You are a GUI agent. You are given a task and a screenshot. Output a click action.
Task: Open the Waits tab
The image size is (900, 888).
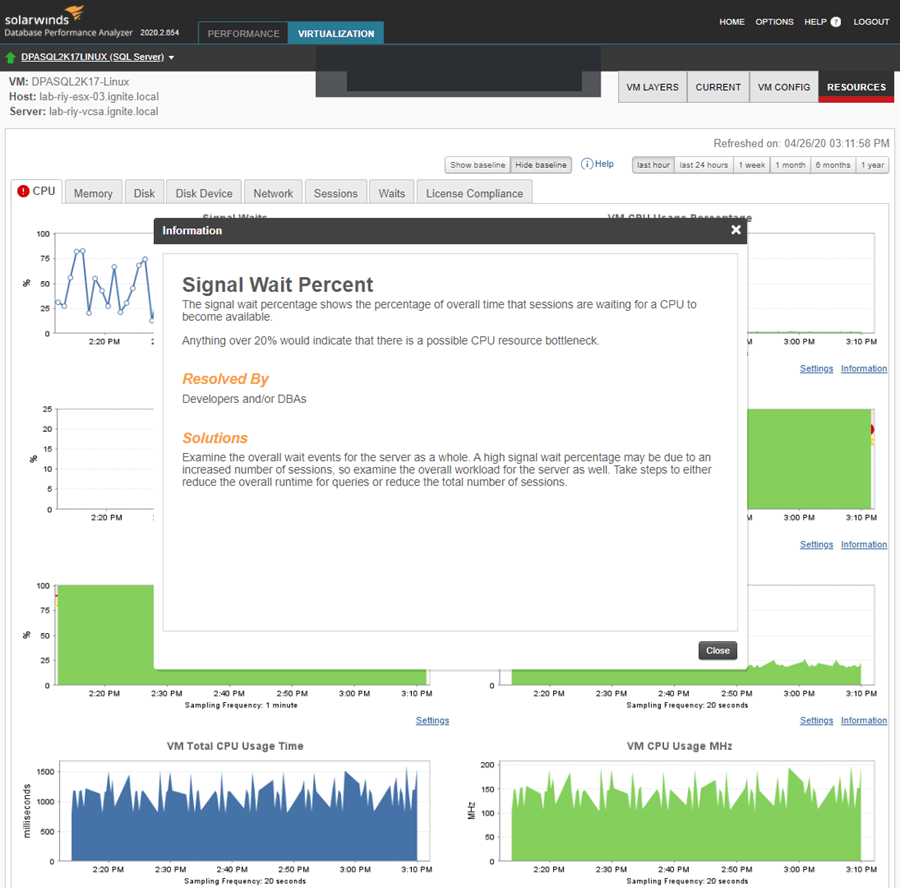[391, 193]
